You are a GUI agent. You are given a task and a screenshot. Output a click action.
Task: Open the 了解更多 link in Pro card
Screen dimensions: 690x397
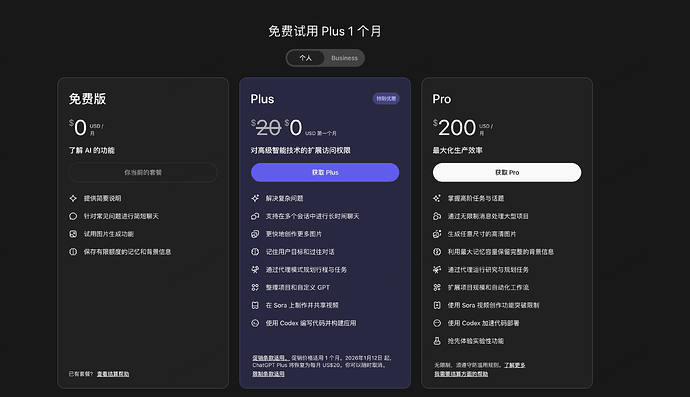click(x=514, y=365)
